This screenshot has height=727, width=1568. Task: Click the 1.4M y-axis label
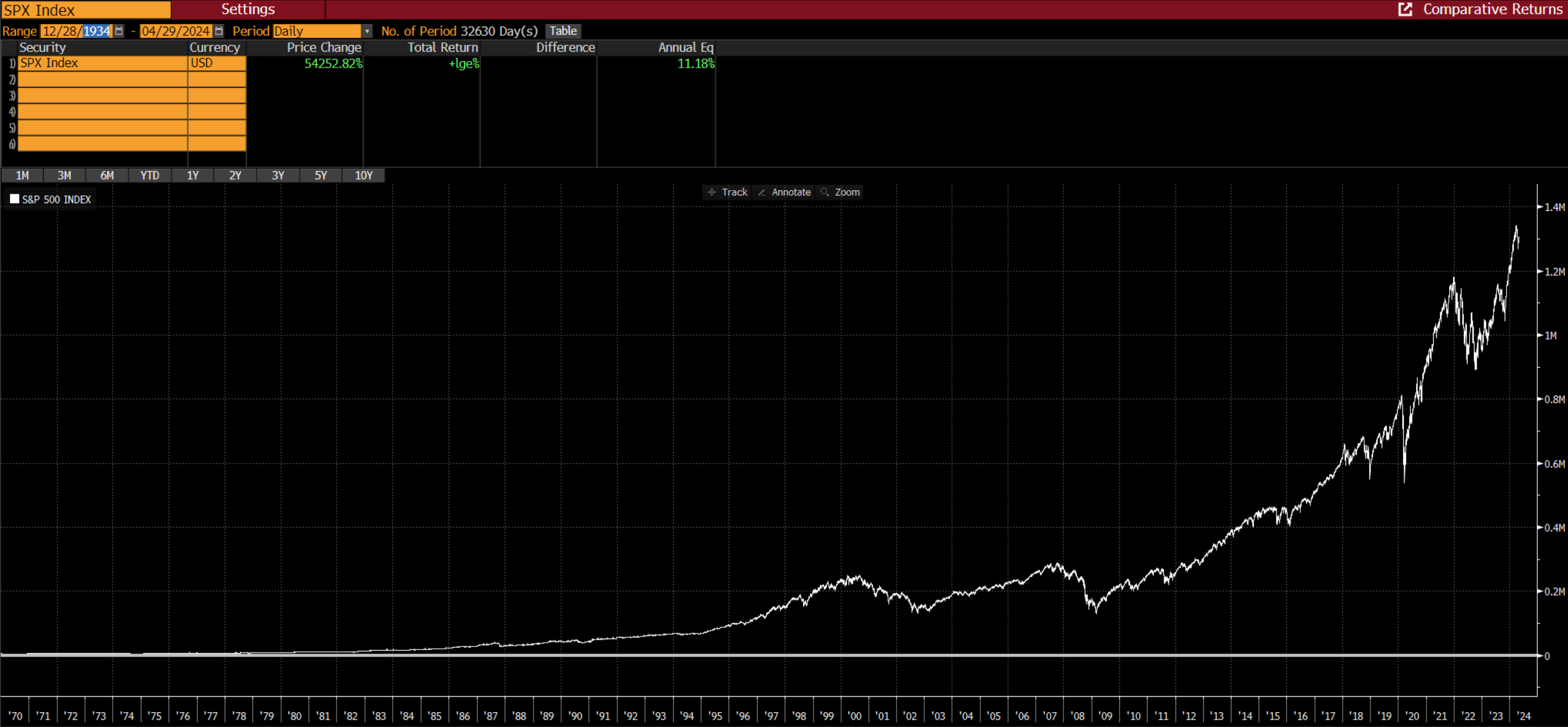1554,207
